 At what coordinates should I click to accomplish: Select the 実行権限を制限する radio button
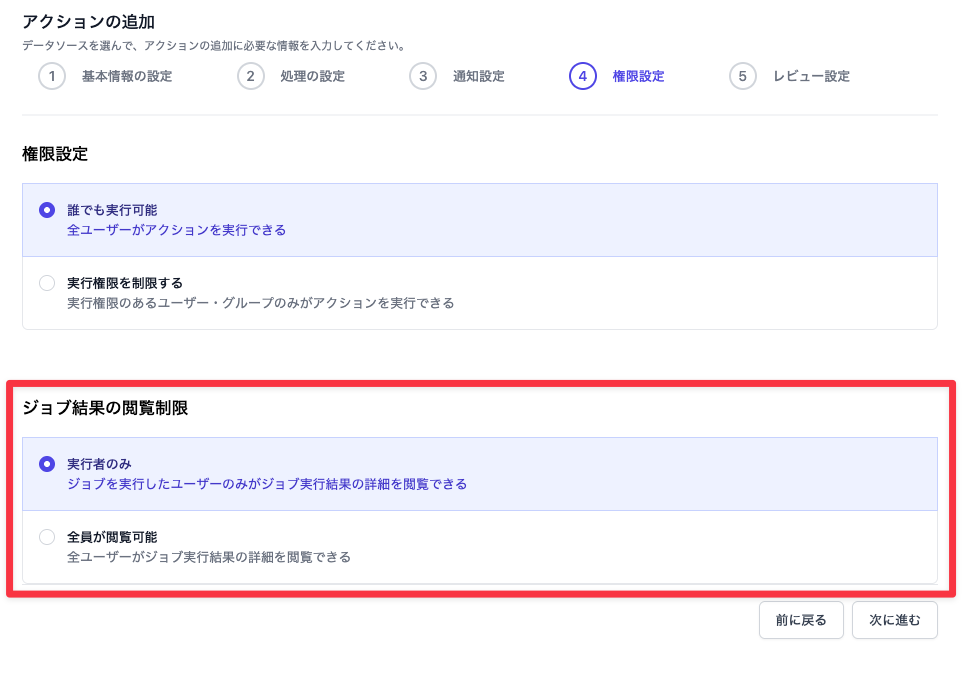tap(47, 283)
